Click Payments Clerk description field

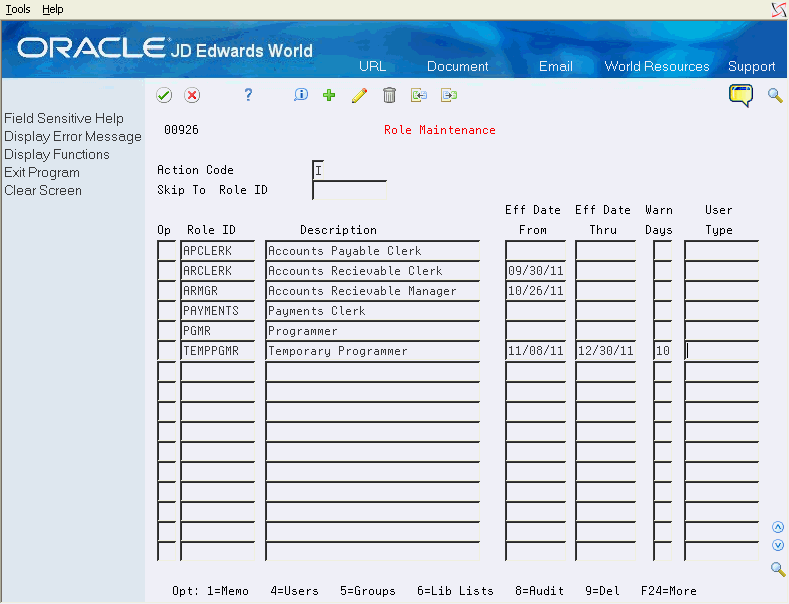372,311
